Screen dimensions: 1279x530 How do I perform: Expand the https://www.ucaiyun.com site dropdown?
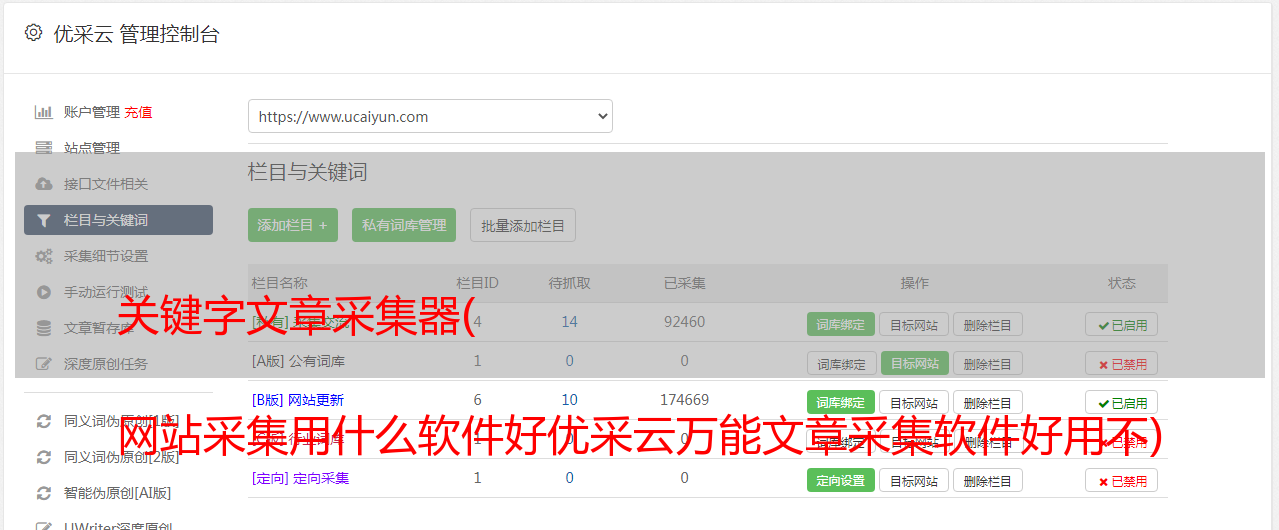(430, 116)
